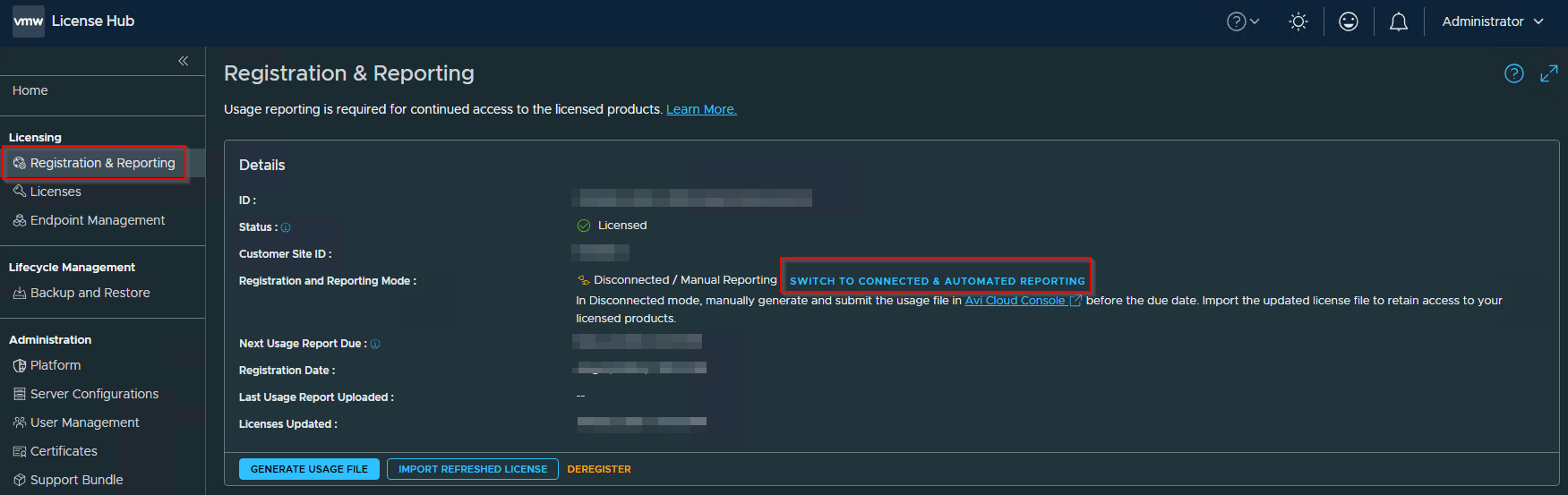Open the Learn More link
The image size is (1568, 495).
point(701,109)
